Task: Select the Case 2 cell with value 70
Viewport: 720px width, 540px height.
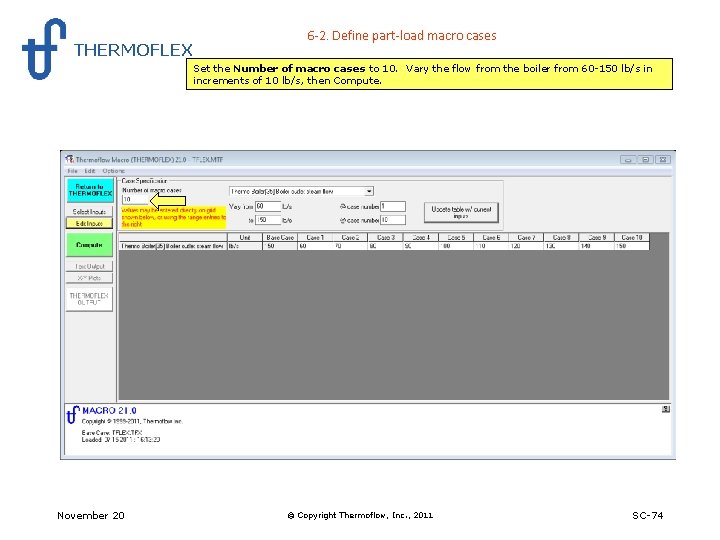Action: (x=350, y=246)
